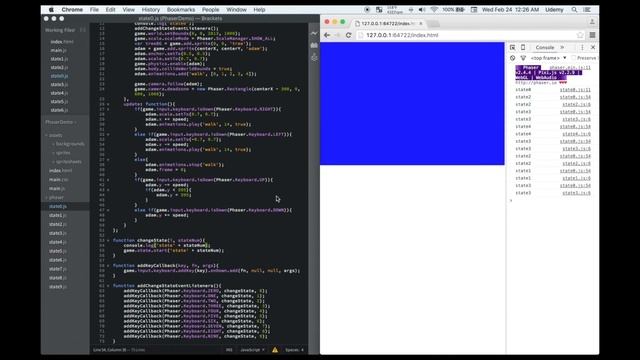Click the battery status indicator

coord(454,9)
